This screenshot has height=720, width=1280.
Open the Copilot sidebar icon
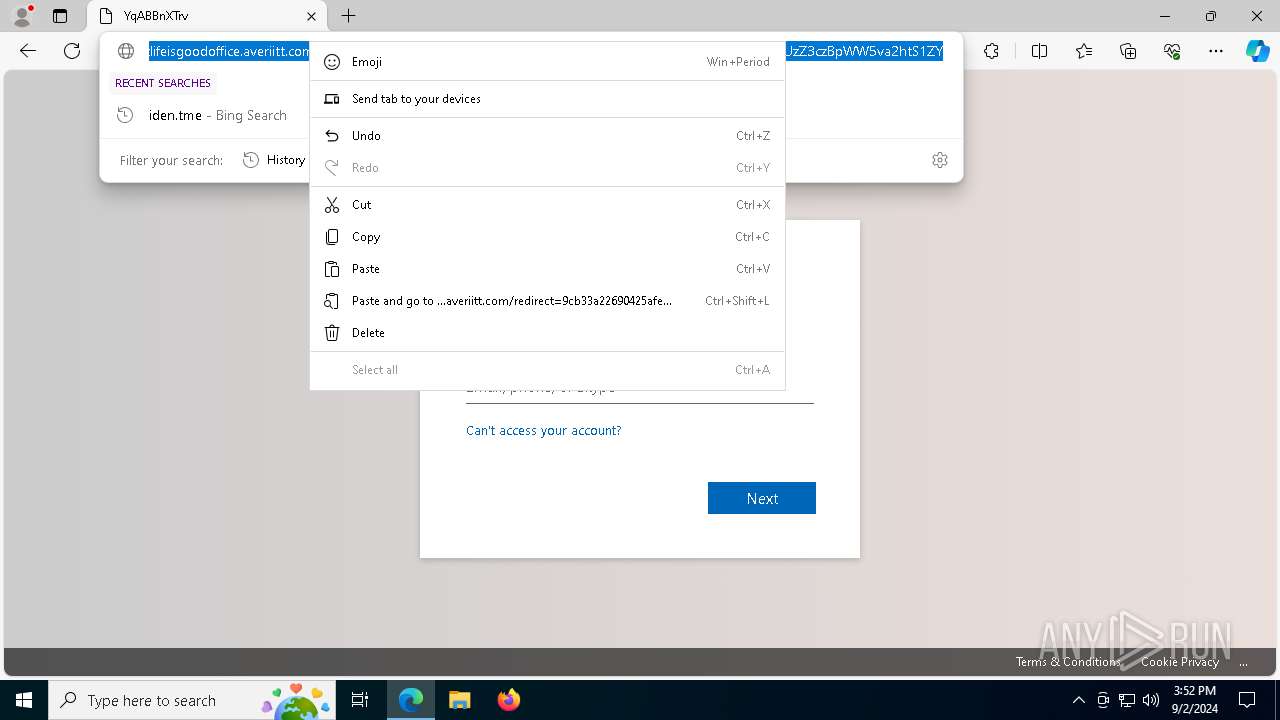click(x=1257, y=51)
